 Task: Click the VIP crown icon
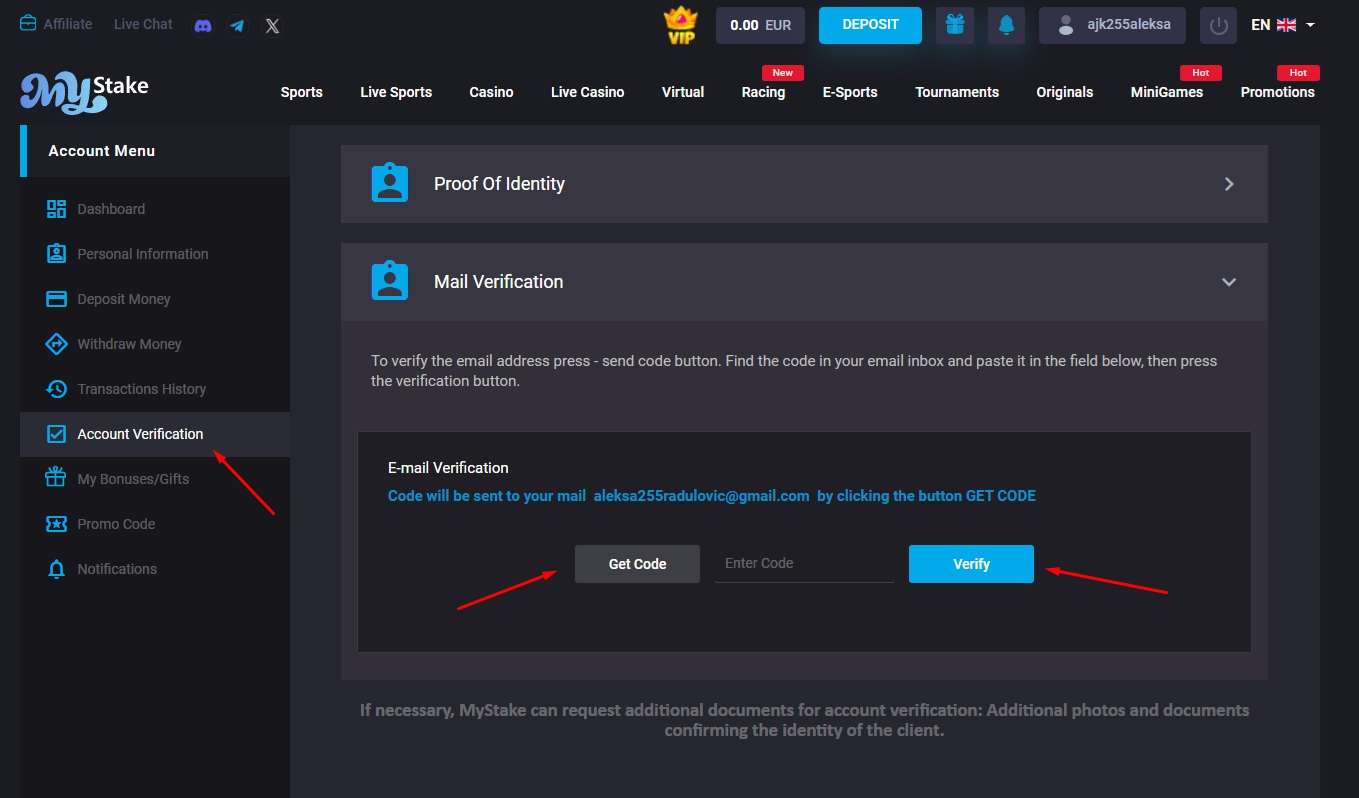coord(681,24)
